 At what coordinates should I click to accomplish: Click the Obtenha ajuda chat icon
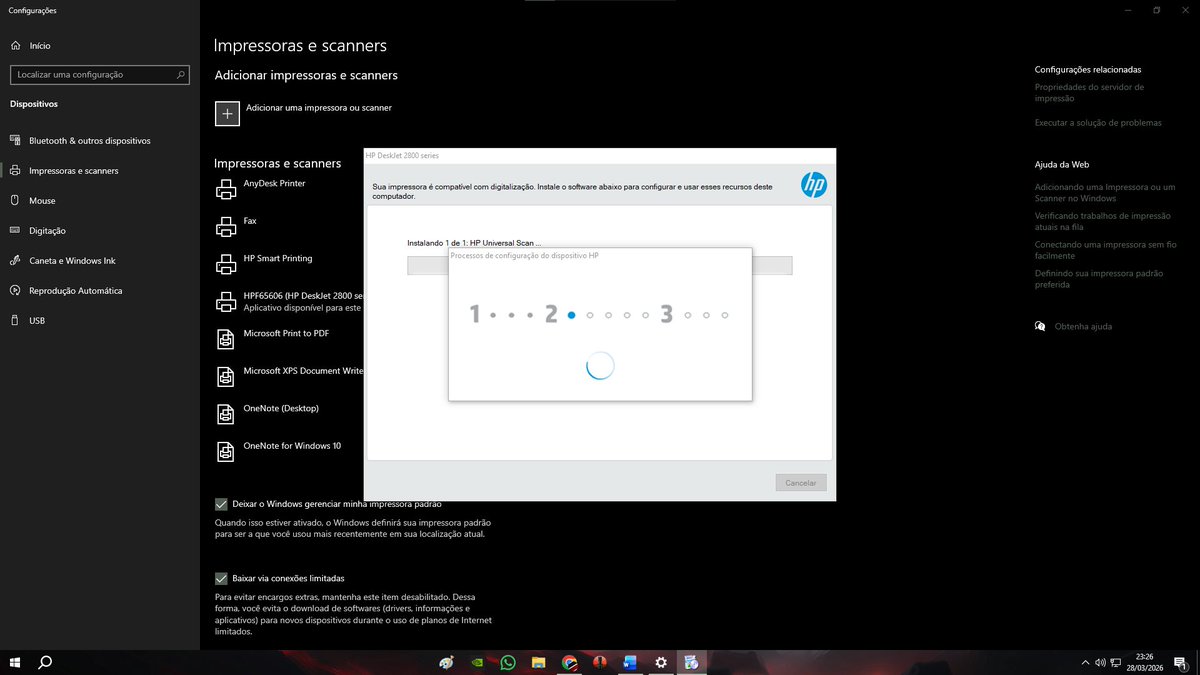coord(1040,326)
